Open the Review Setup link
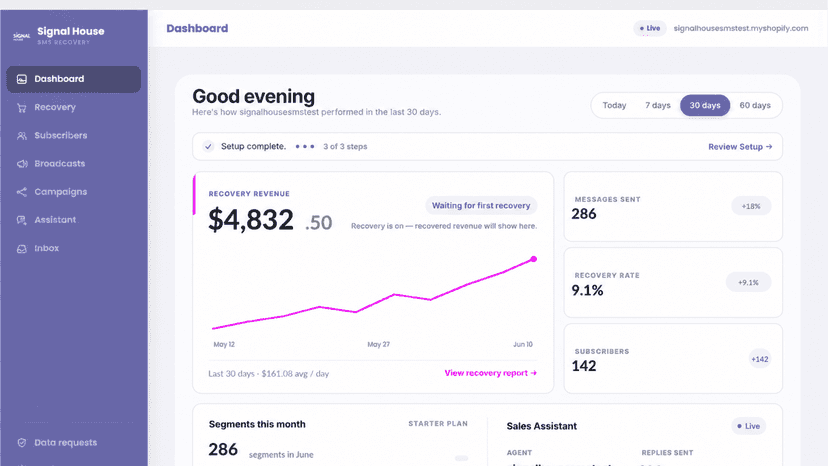Image resolution: width=828 pixels, height=466 pixels. (x=740, y=147)
